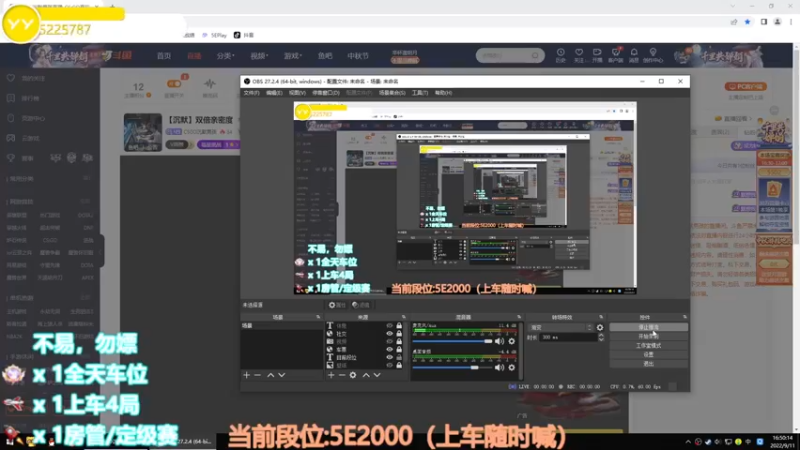Enable 工作室模式 studio mode button
This screenshot has width=800, height=450.
click(648, 345)
